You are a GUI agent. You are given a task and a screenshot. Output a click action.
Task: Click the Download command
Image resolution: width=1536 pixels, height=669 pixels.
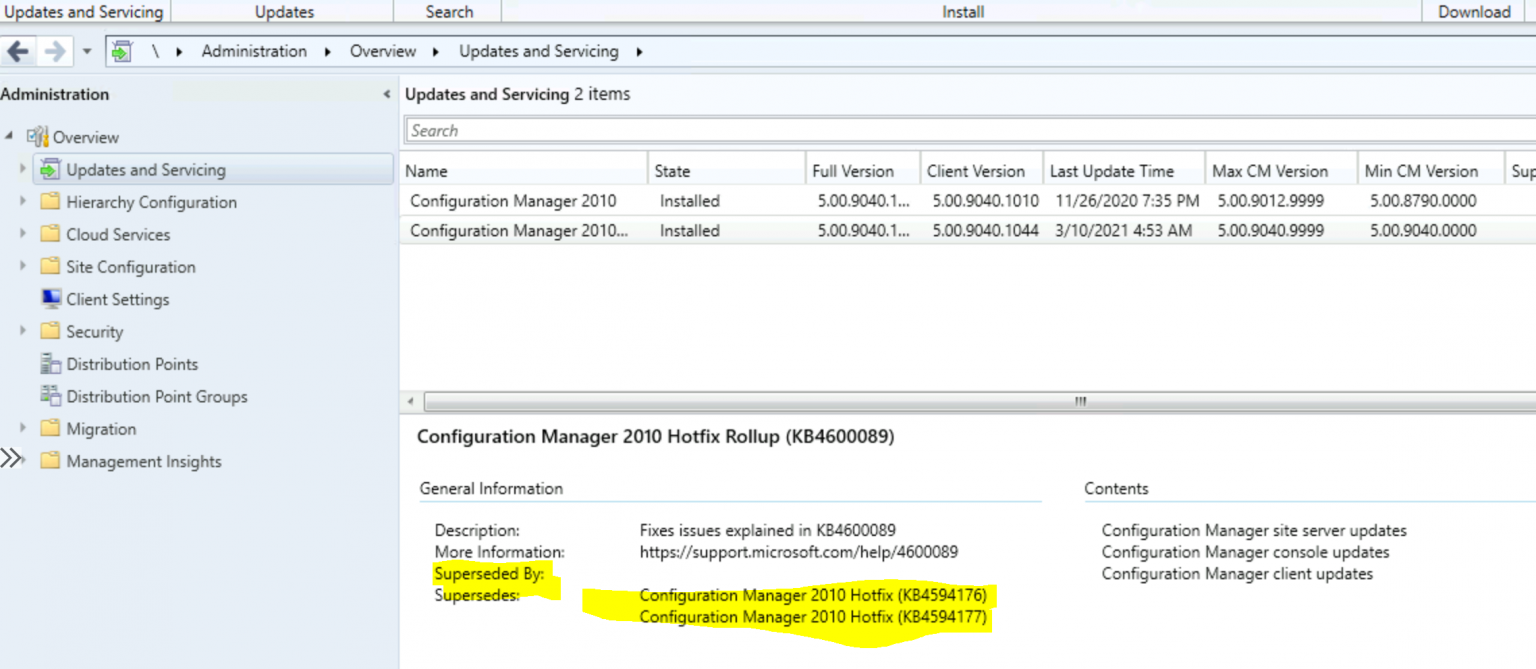(1474, 11)
